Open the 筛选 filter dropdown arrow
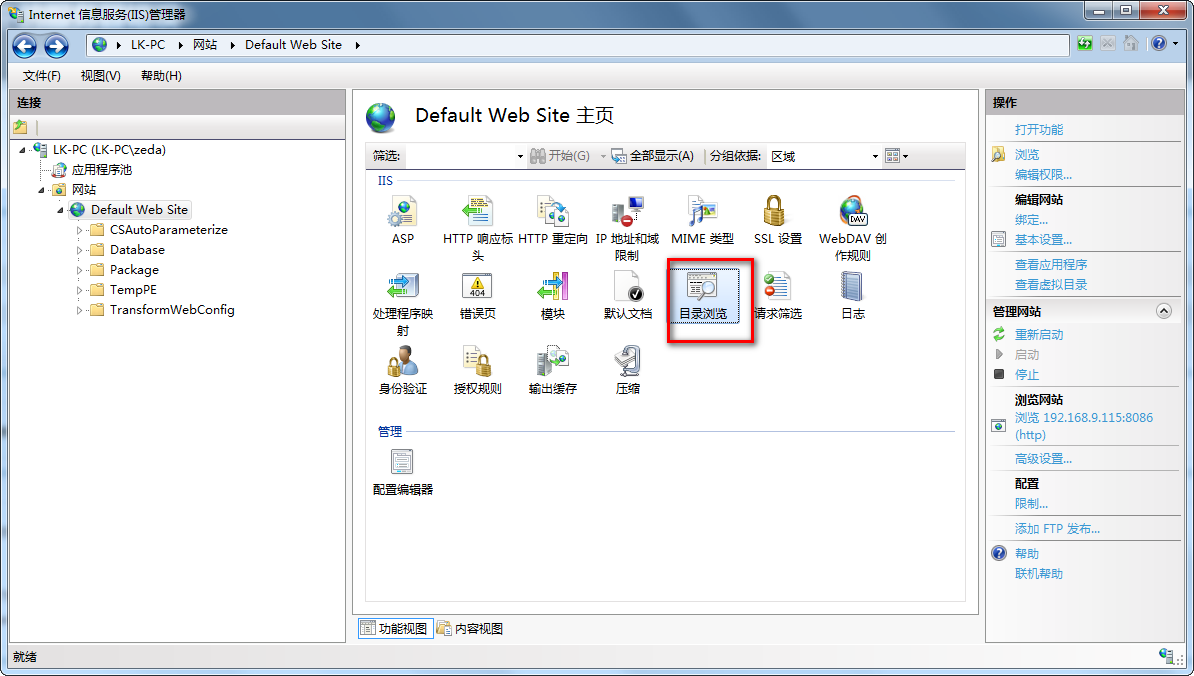 coord(520,157)
